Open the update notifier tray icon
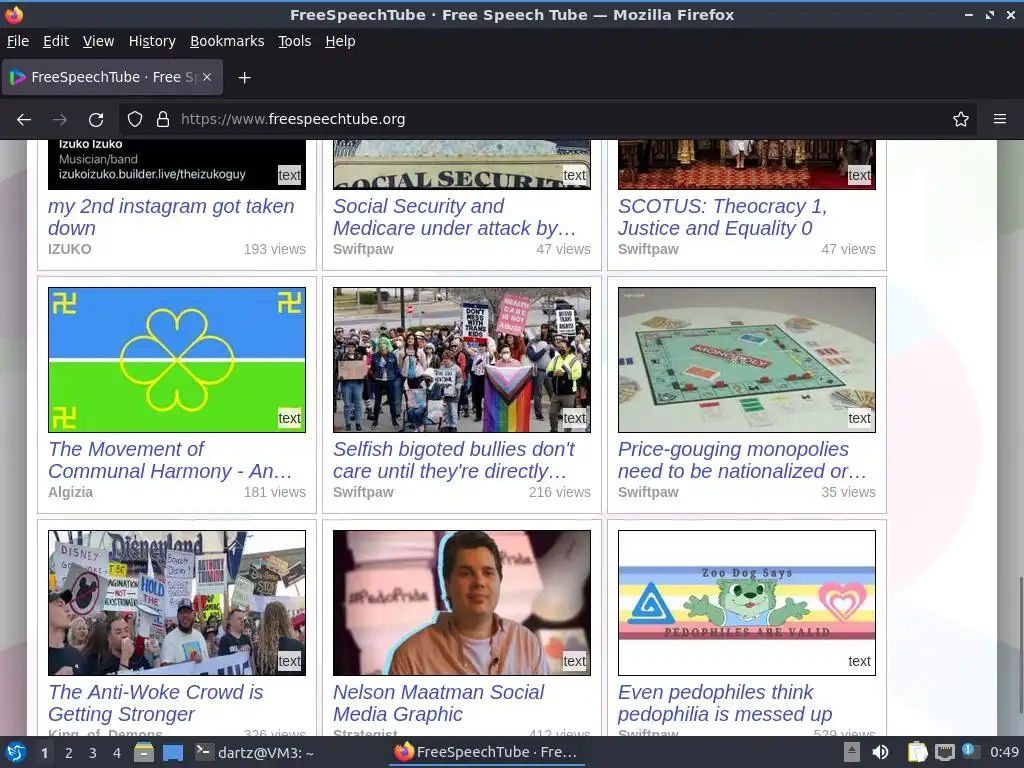This screenshot has width=1024, height=768. (970, 751)
